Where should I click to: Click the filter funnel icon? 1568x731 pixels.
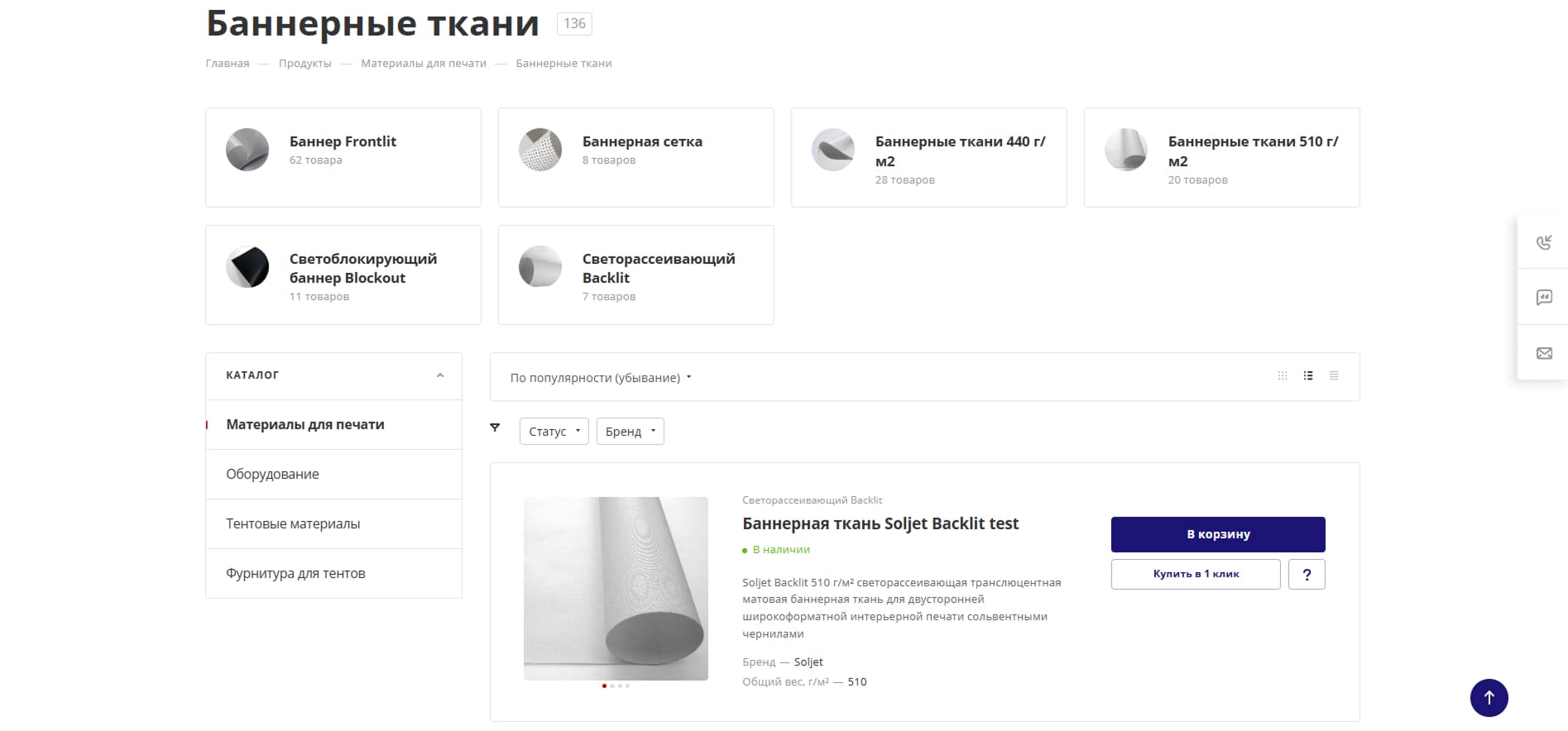(x=495, y=428)
